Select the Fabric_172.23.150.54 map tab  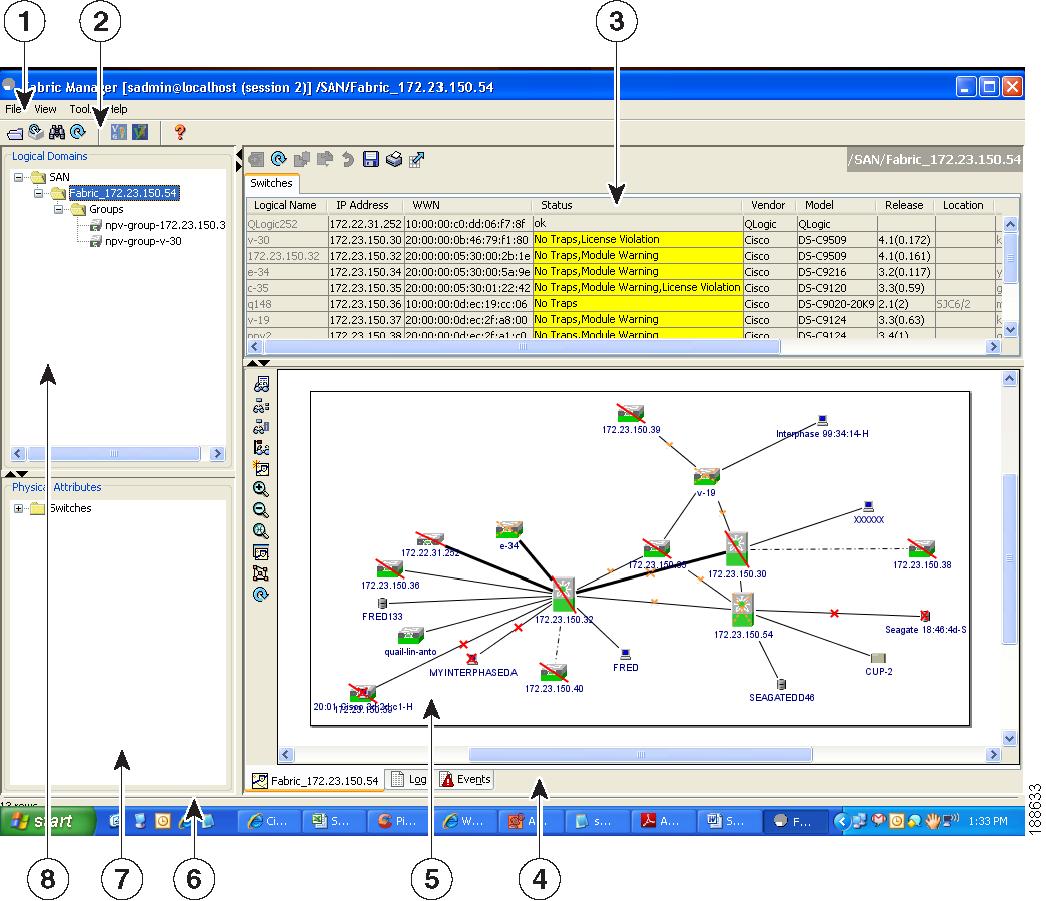point(316,780)
